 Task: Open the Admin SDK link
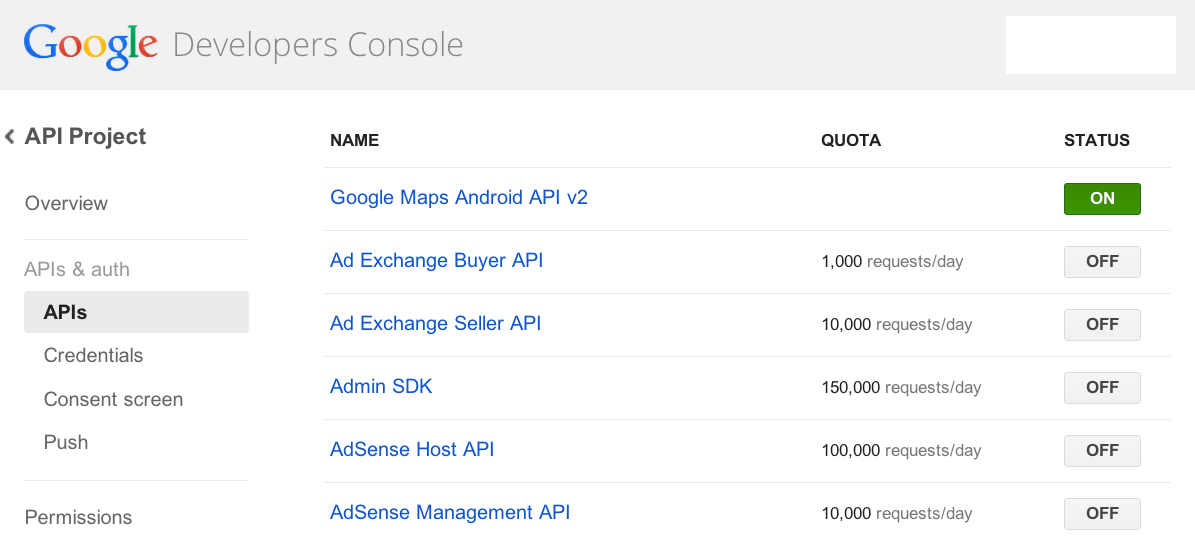click(x=381, y=386)
